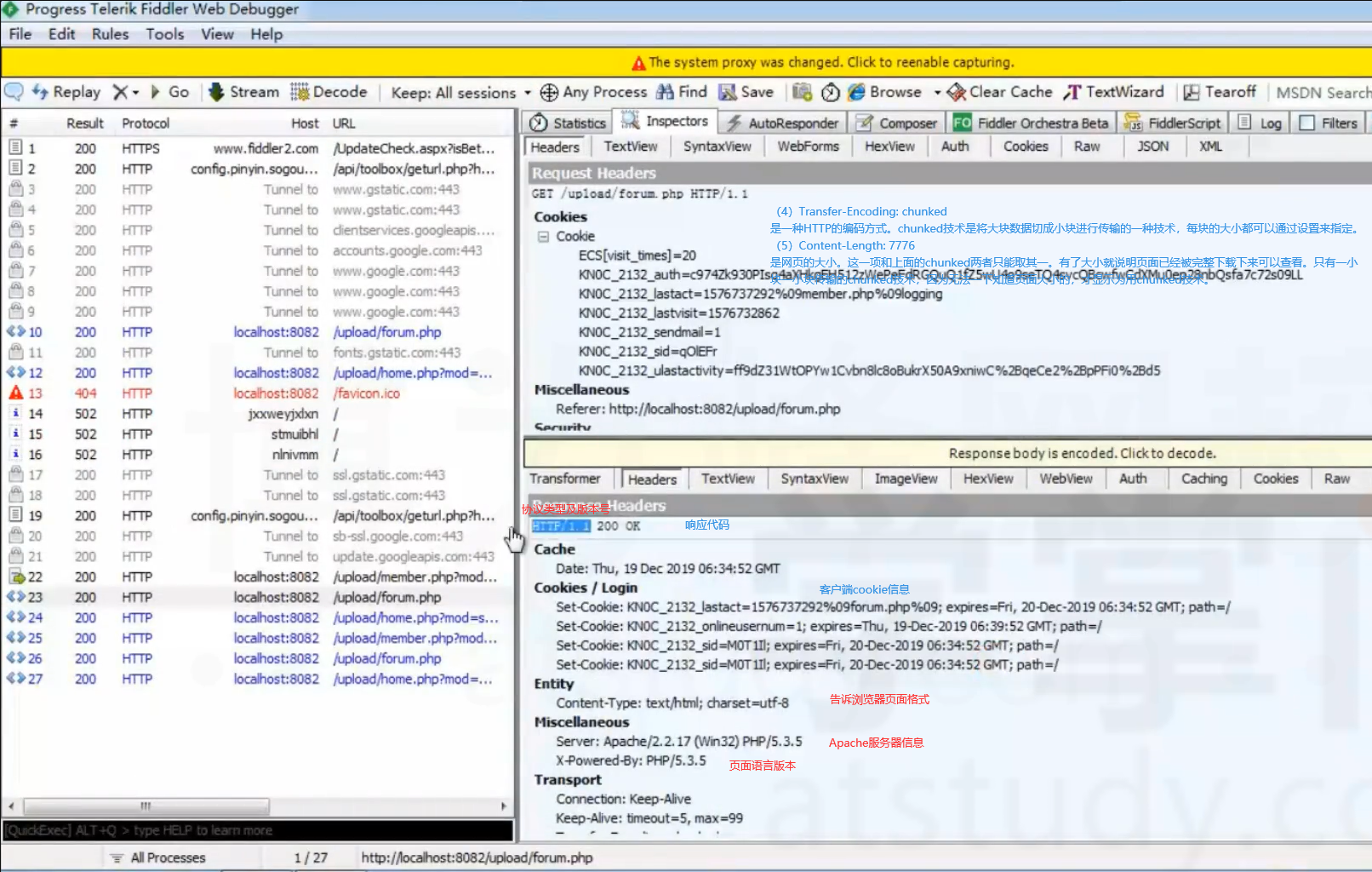Open the Transformer response tab
Screen dimensions: 1372x872
(x=565, y=479)
